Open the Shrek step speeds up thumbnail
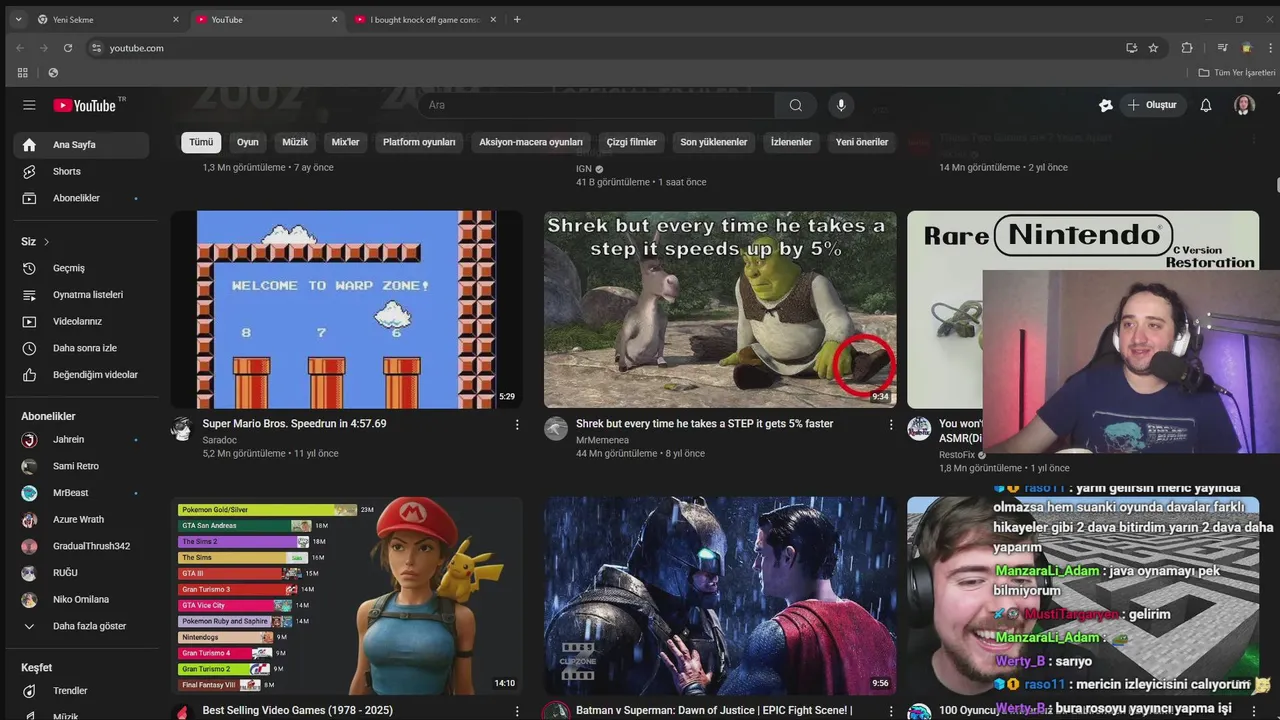The height and width of the screenshot is (720, 1280). point(720,309)
